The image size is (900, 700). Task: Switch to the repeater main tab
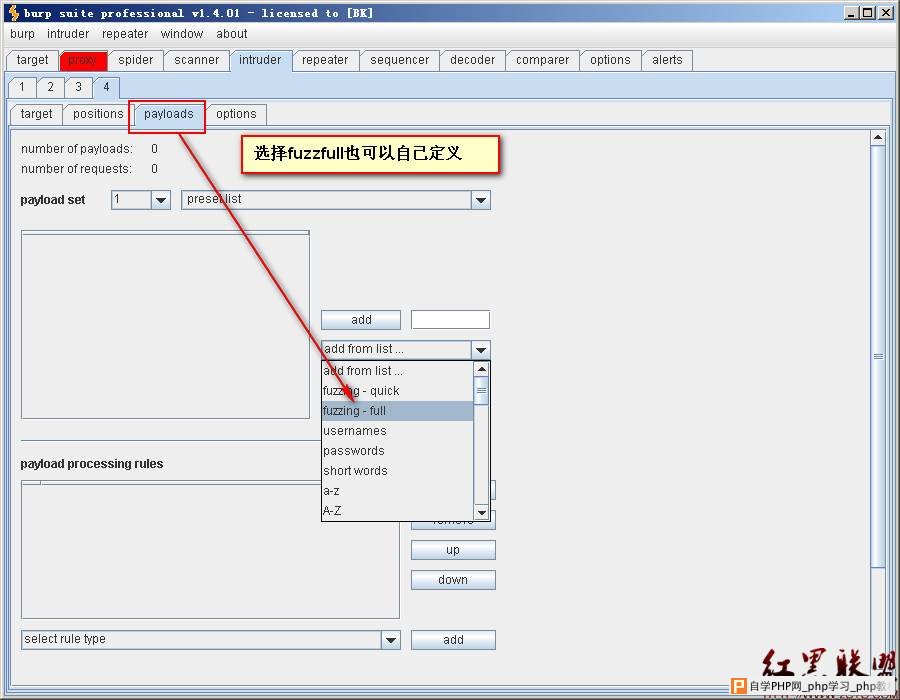click(325, 60)
